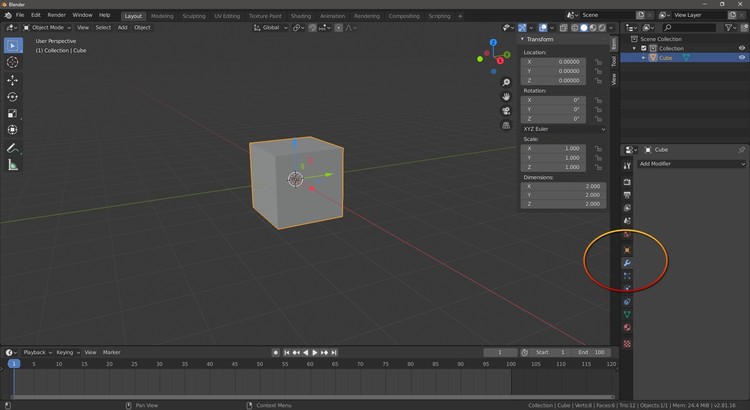Select the Scale tool
750x410 pixels.
pyautogui.click(x=13, y=113)
